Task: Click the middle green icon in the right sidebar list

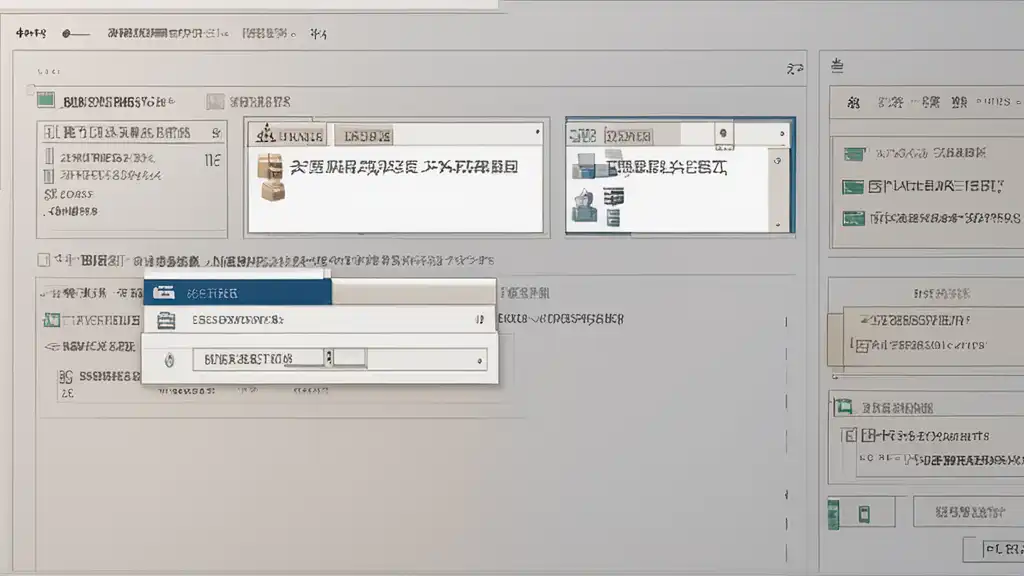Action: point(853,187)
